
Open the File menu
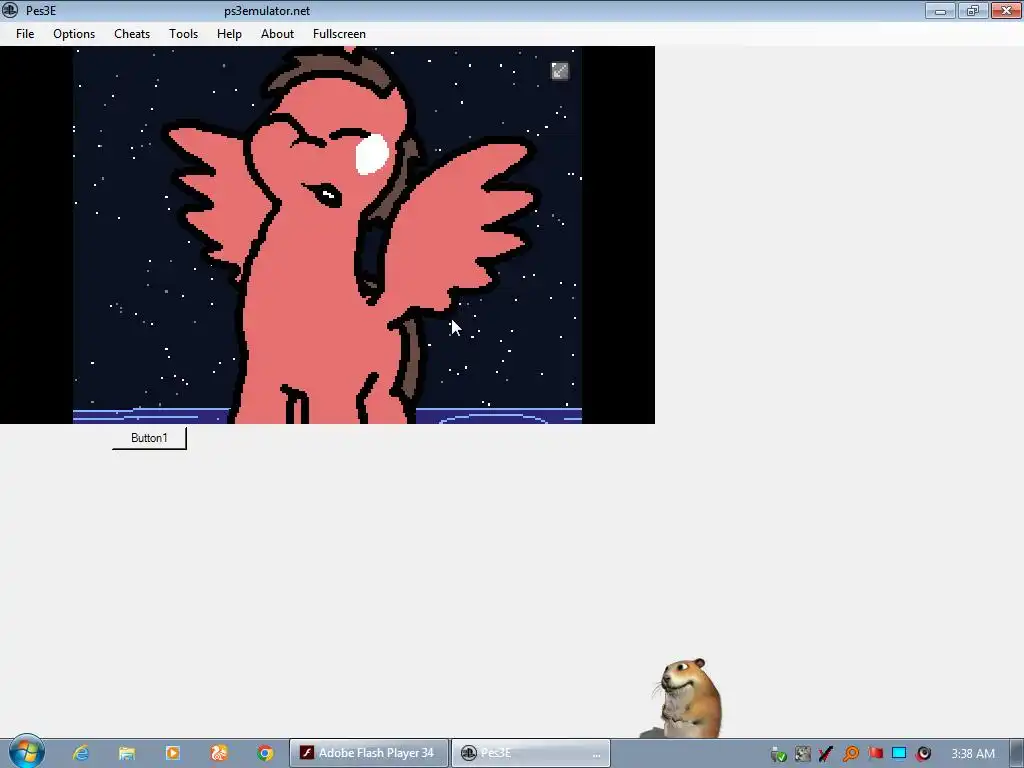coord(25,34)
